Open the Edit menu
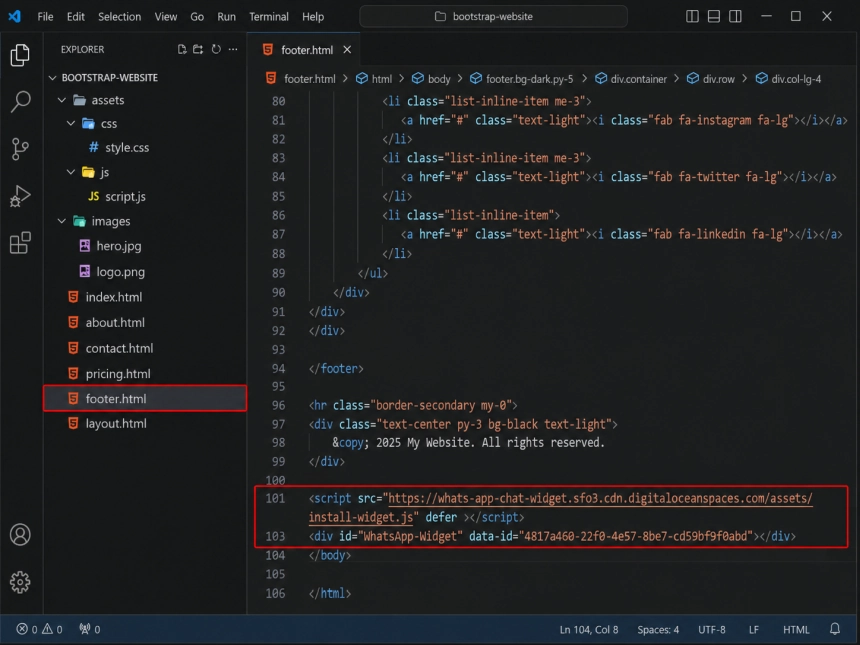The height and width of the screenshot is (645, 860). click(76, 16)
